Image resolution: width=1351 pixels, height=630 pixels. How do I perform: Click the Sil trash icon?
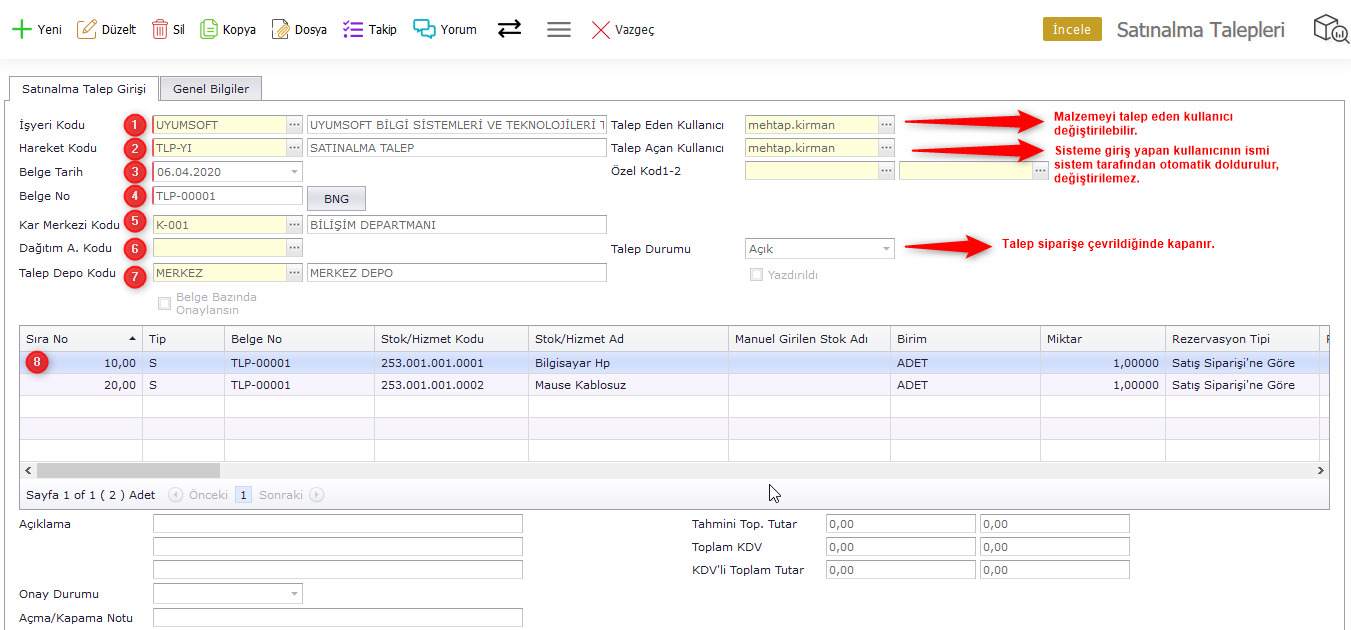point(160,29)
